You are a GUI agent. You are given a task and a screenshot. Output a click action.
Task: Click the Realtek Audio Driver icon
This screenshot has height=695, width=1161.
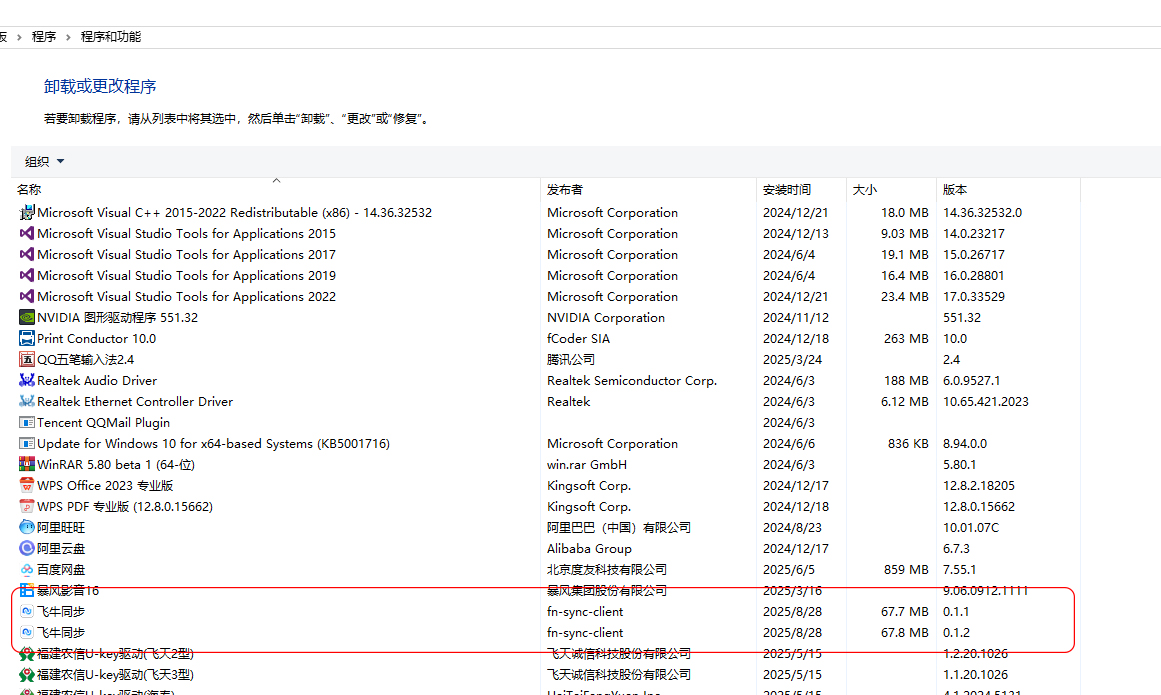[x=27, y=380]
